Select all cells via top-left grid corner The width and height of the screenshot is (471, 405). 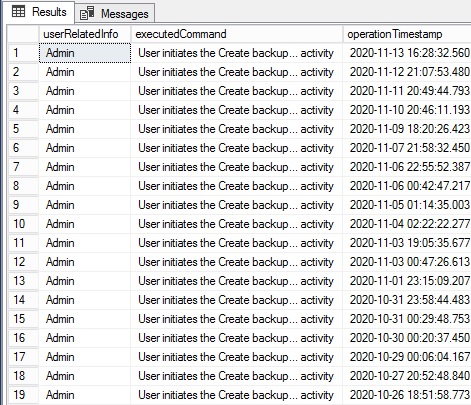[x=23, y=34]
